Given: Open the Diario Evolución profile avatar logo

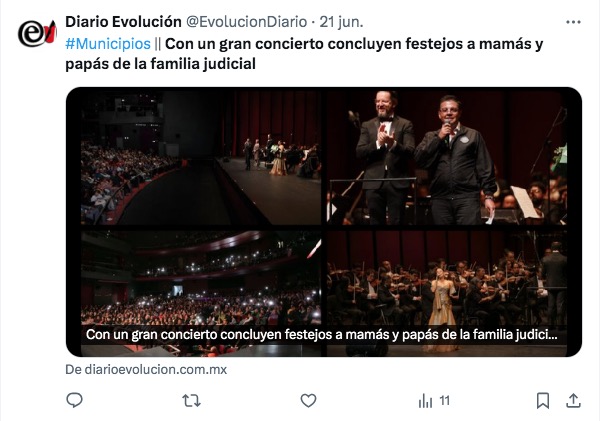Looking at the screenshot, I should 37,34.
